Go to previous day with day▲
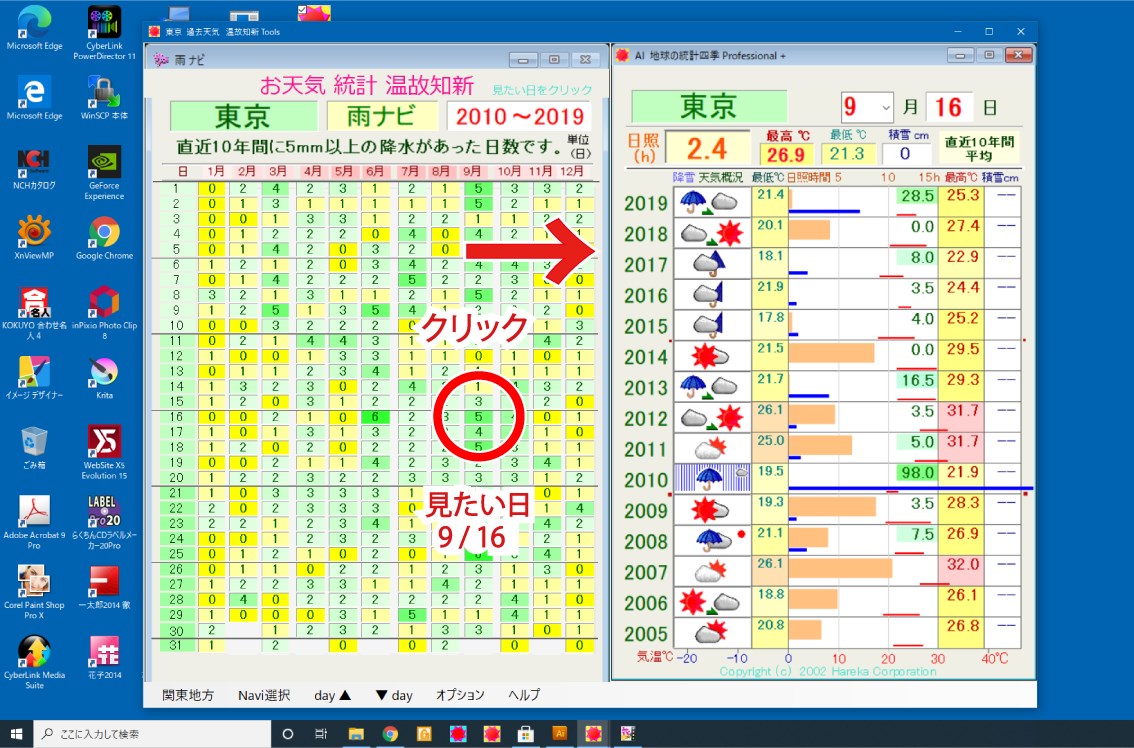Image resolution: width=1134 pixels, height=748 pixels. coord(333,695)
